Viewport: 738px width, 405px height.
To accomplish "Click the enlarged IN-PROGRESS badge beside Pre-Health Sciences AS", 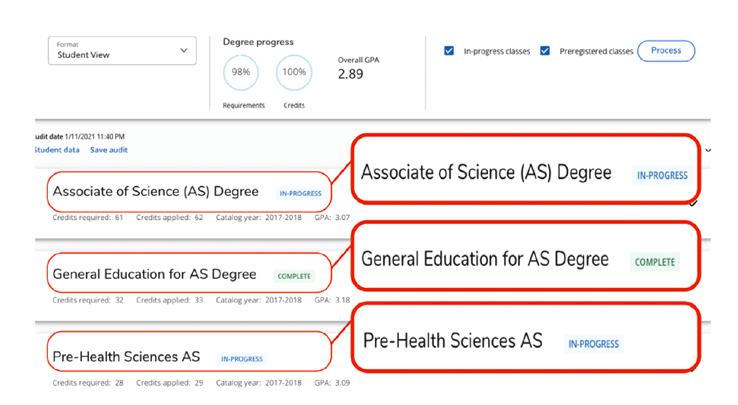I will click(x=593, y=343).
